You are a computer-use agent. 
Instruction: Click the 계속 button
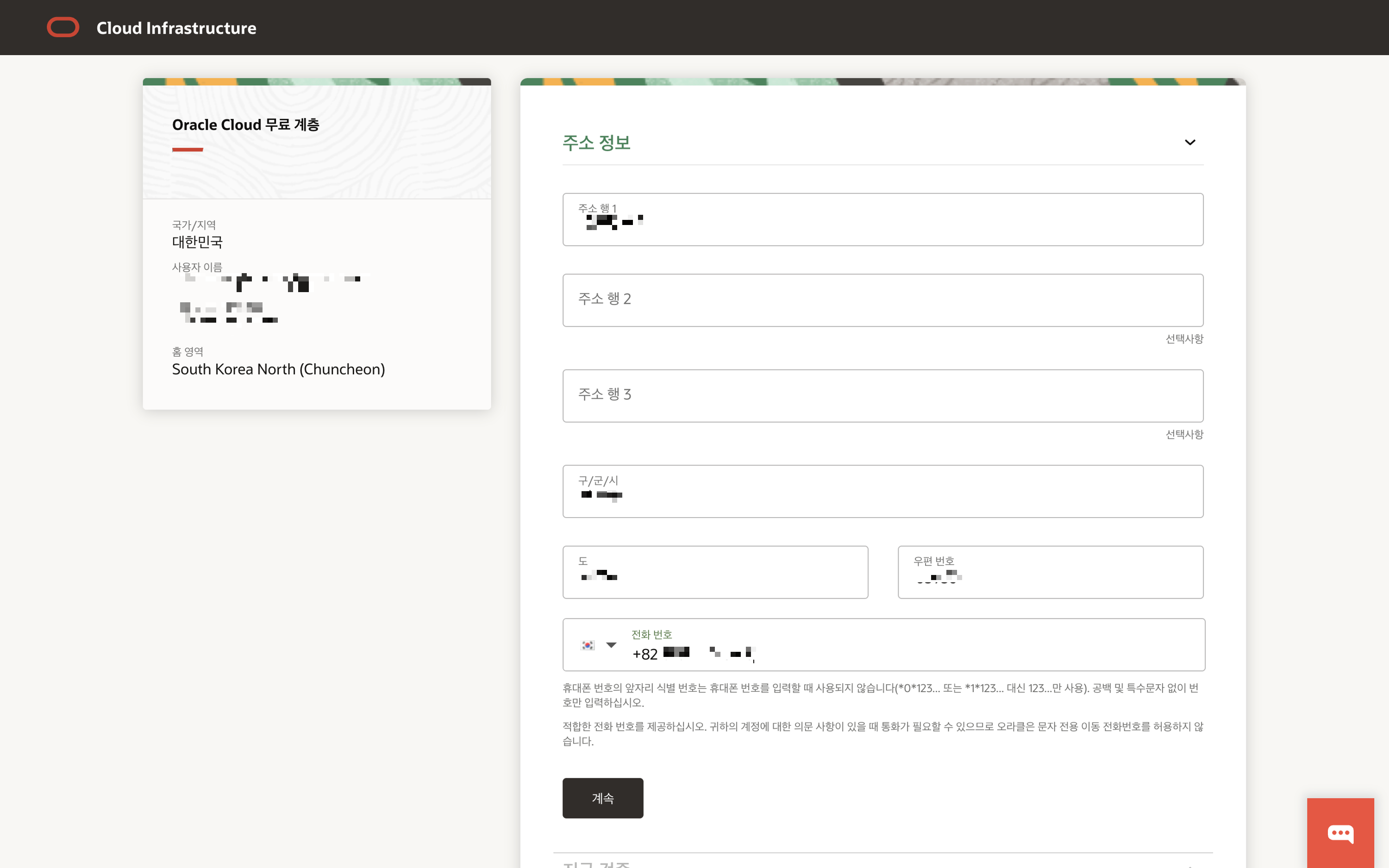[x=603, y=798]
